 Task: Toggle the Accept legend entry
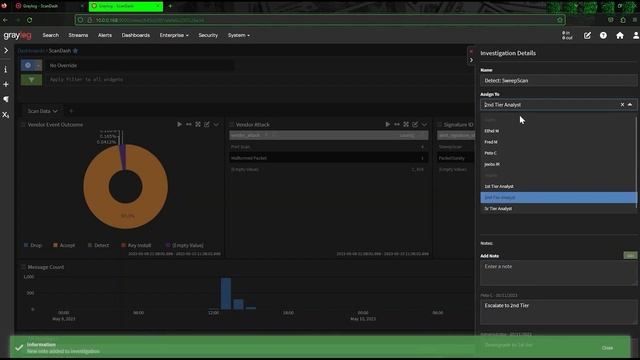[x=64, y=245]
